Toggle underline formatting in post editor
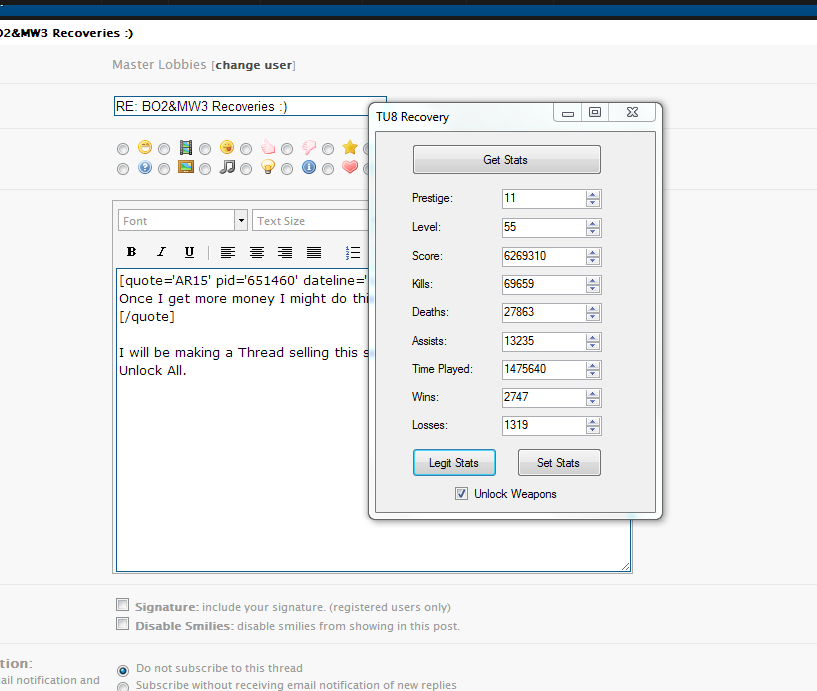 tap(189, 252)
